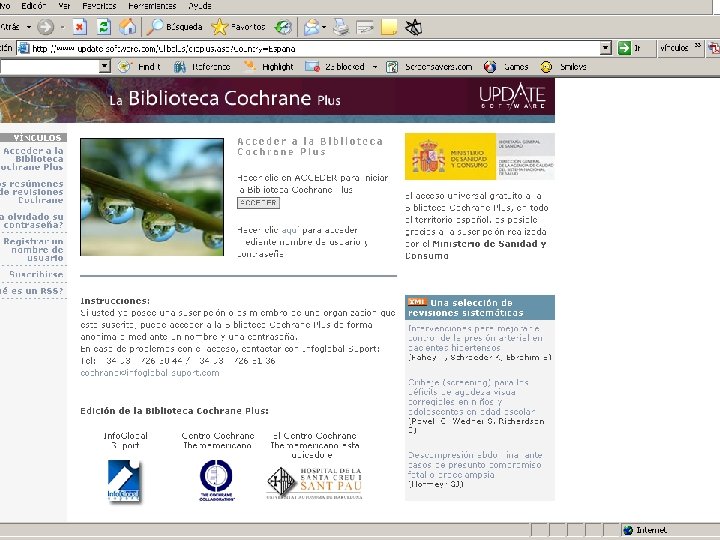Open Screensavers.com toolbar link
This screenshot has height=540, width=720.
point(429,67)
